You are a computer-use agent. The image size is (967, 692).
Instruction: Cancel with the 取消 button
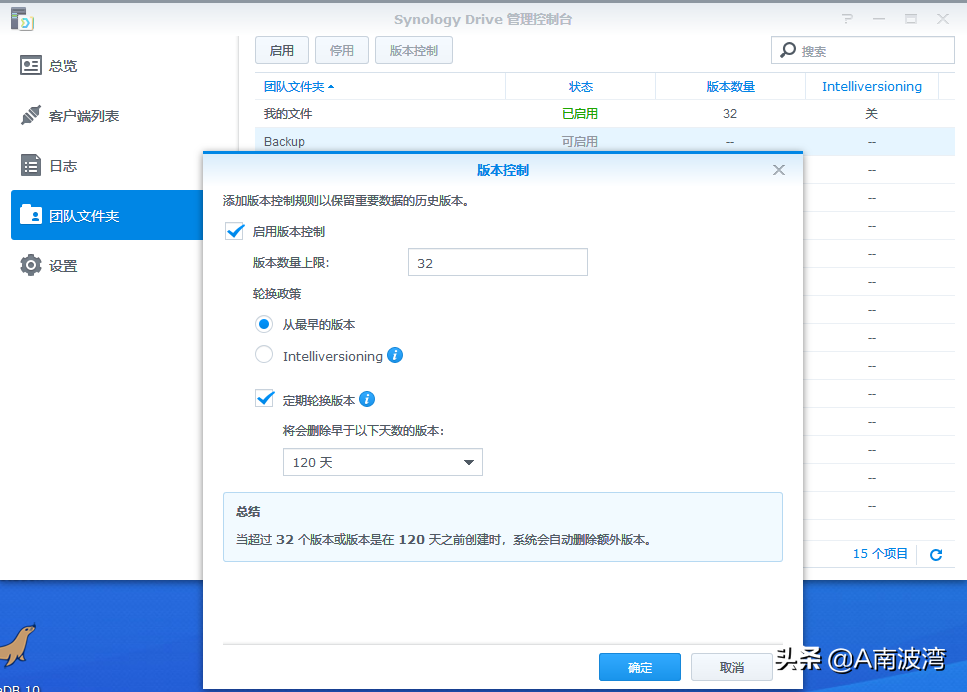click(731, 667)
